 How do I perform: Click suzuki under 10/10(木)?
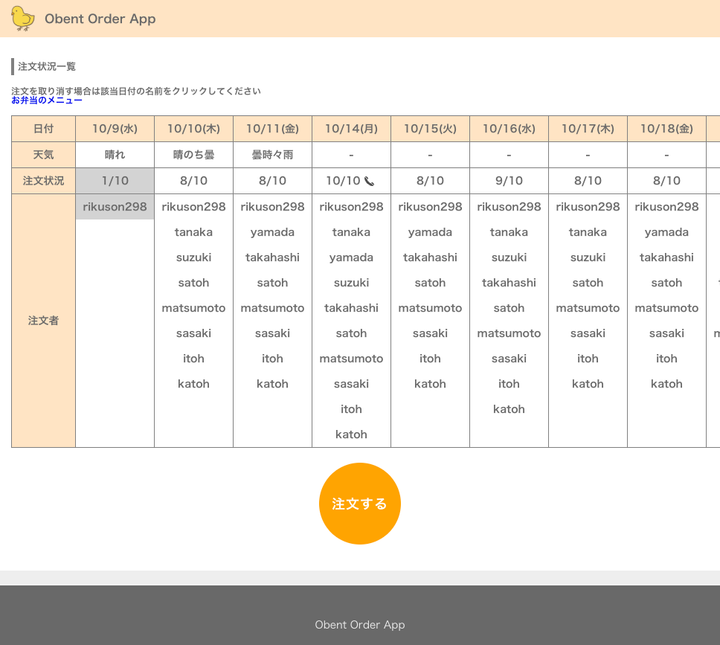point(194,258)
